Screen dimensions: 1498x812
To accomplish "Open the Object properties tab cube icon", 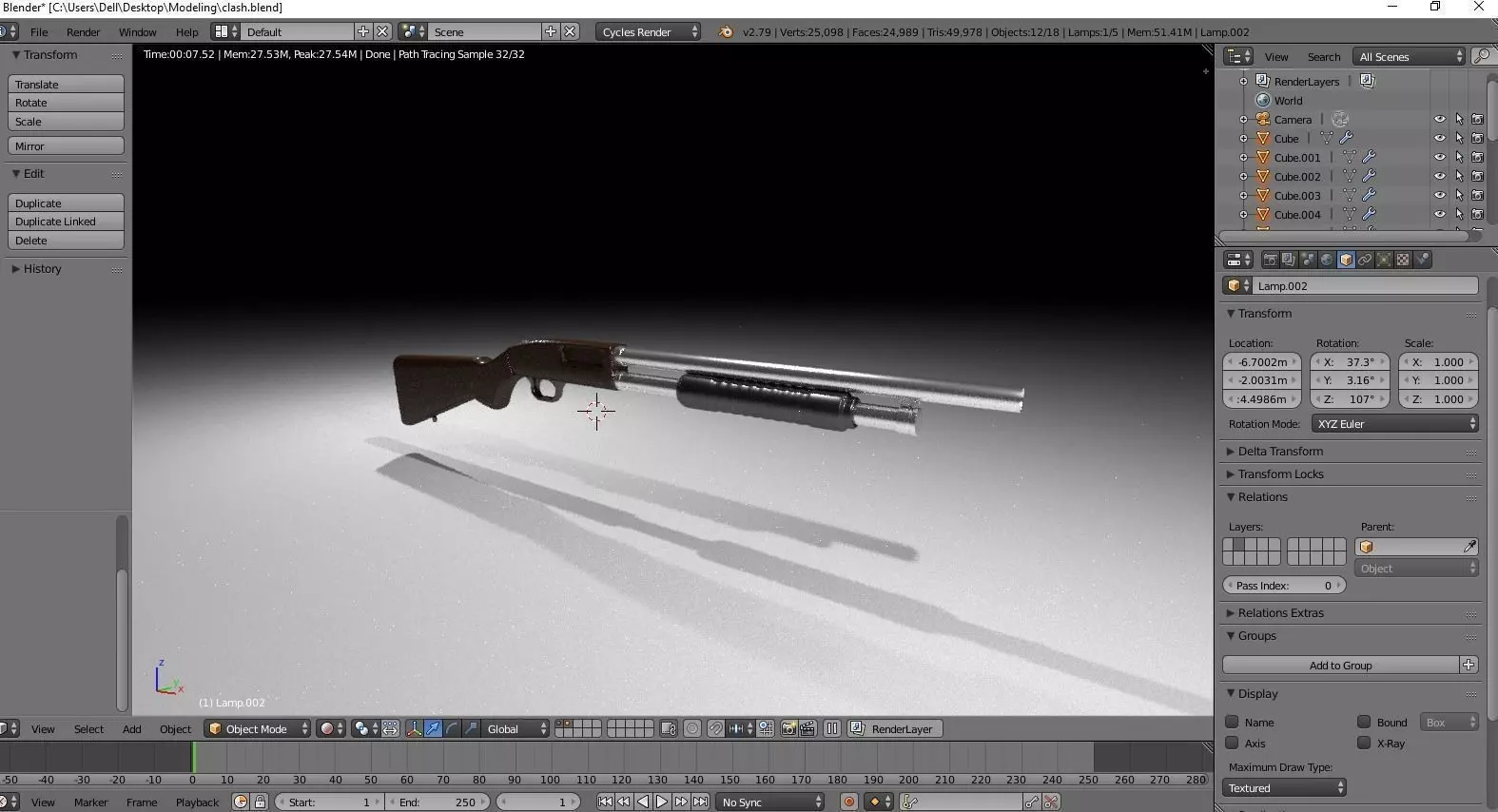I will coord(1346,260).
